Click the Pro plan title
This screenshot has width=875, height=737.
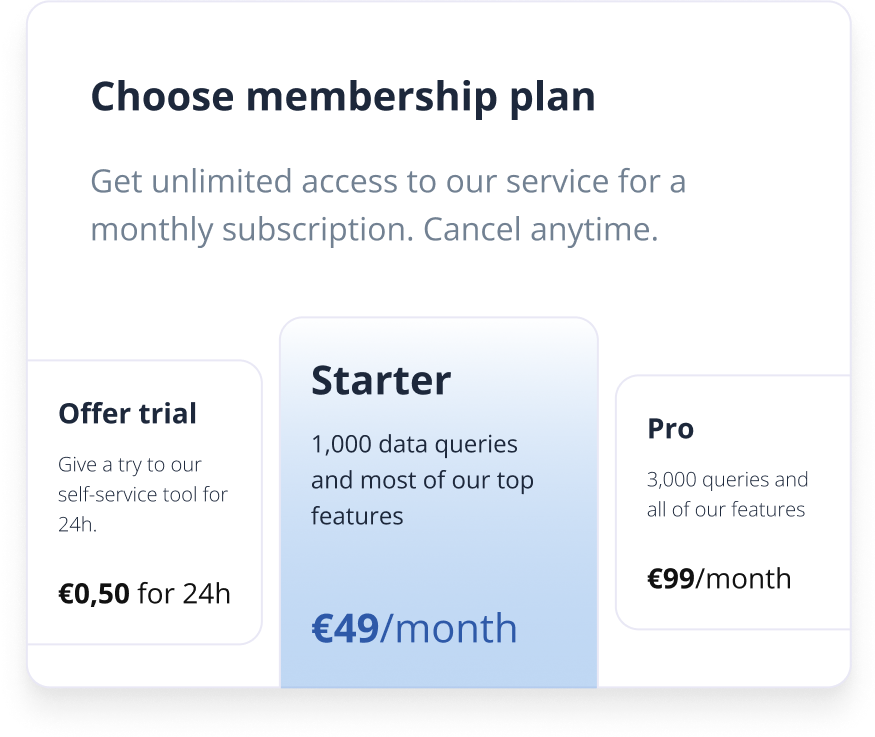(x=670, y=428)
